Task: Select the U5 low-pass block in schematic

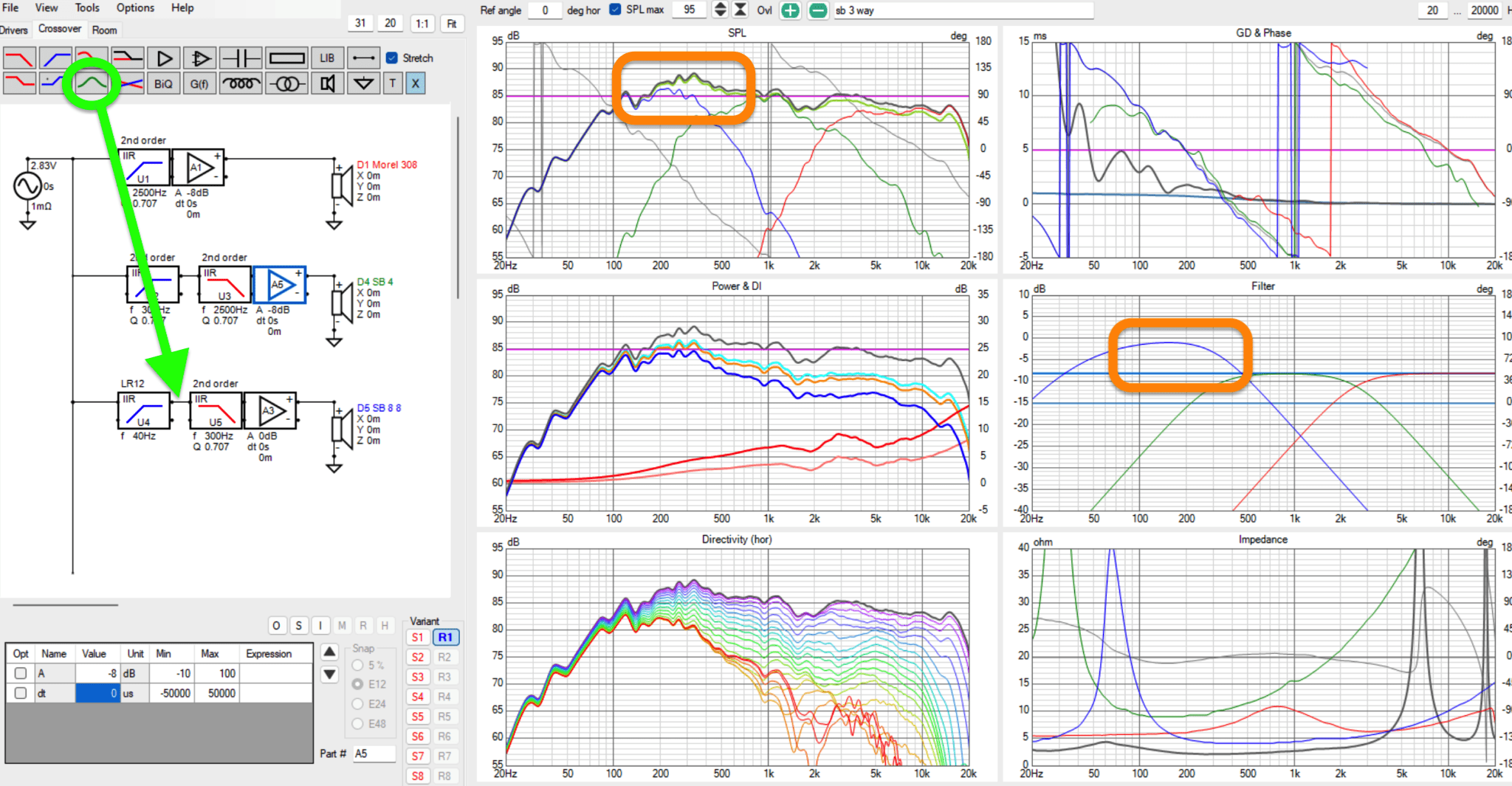Action: 216,410
